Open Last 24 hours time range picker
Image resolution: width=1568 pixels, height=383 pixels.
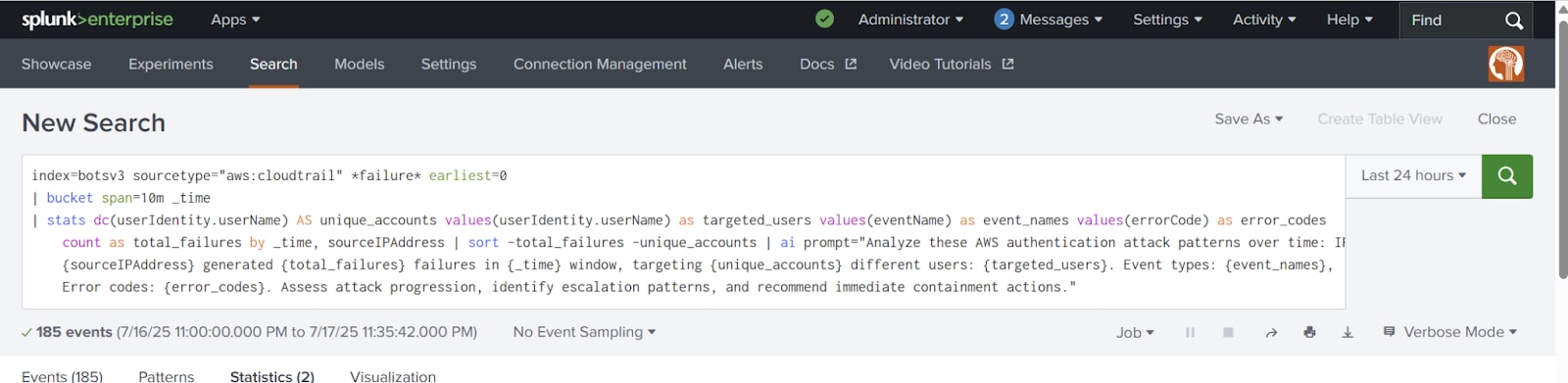(x=1413, y=176)
